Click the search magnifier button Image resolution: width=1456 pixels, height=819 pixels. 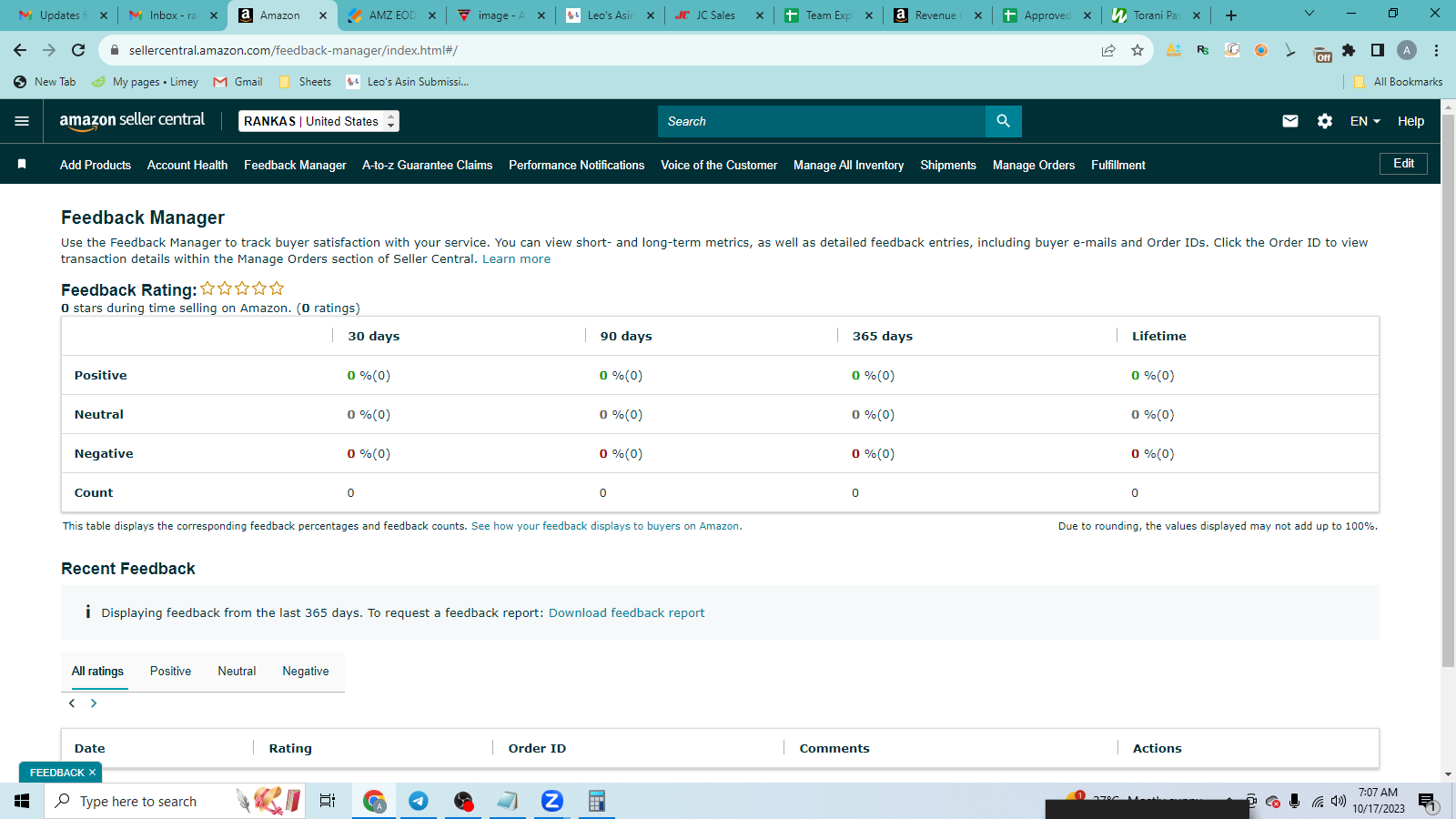[1003, 121]
